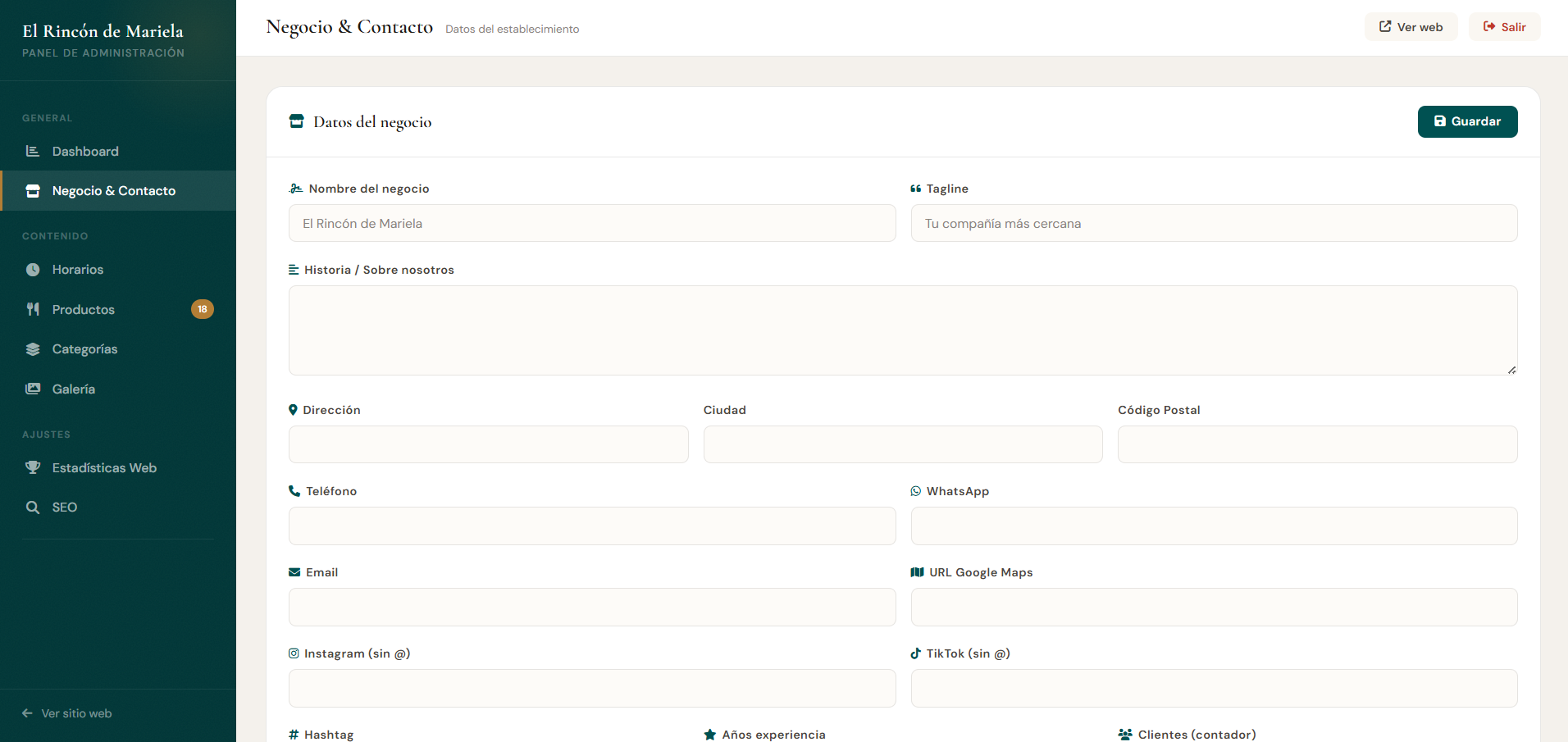Open the SEO settings page
This screenshot has width=1568, height=742.
pyautogui.click(x=118, y=508)
